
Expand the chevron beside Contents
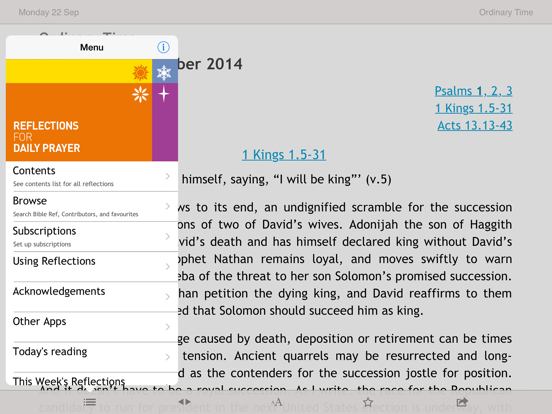168,176
